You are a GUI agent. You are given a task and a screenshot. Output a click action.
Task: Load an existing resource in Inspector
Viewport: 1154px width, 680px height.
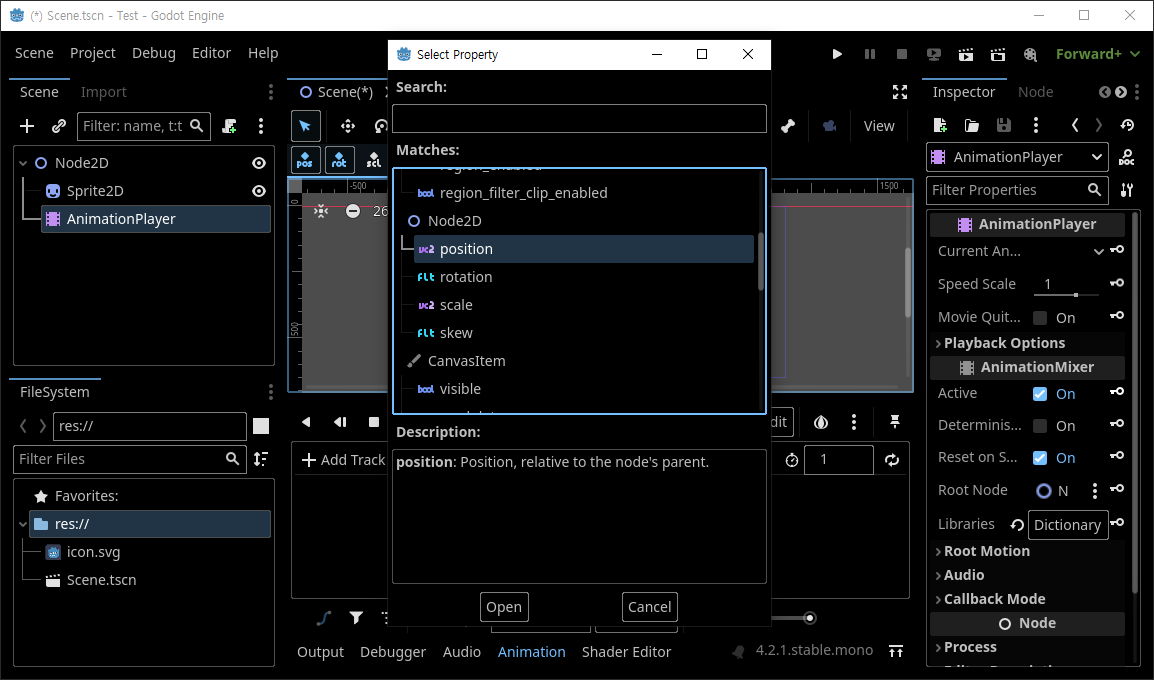click(x=971, y=125)
